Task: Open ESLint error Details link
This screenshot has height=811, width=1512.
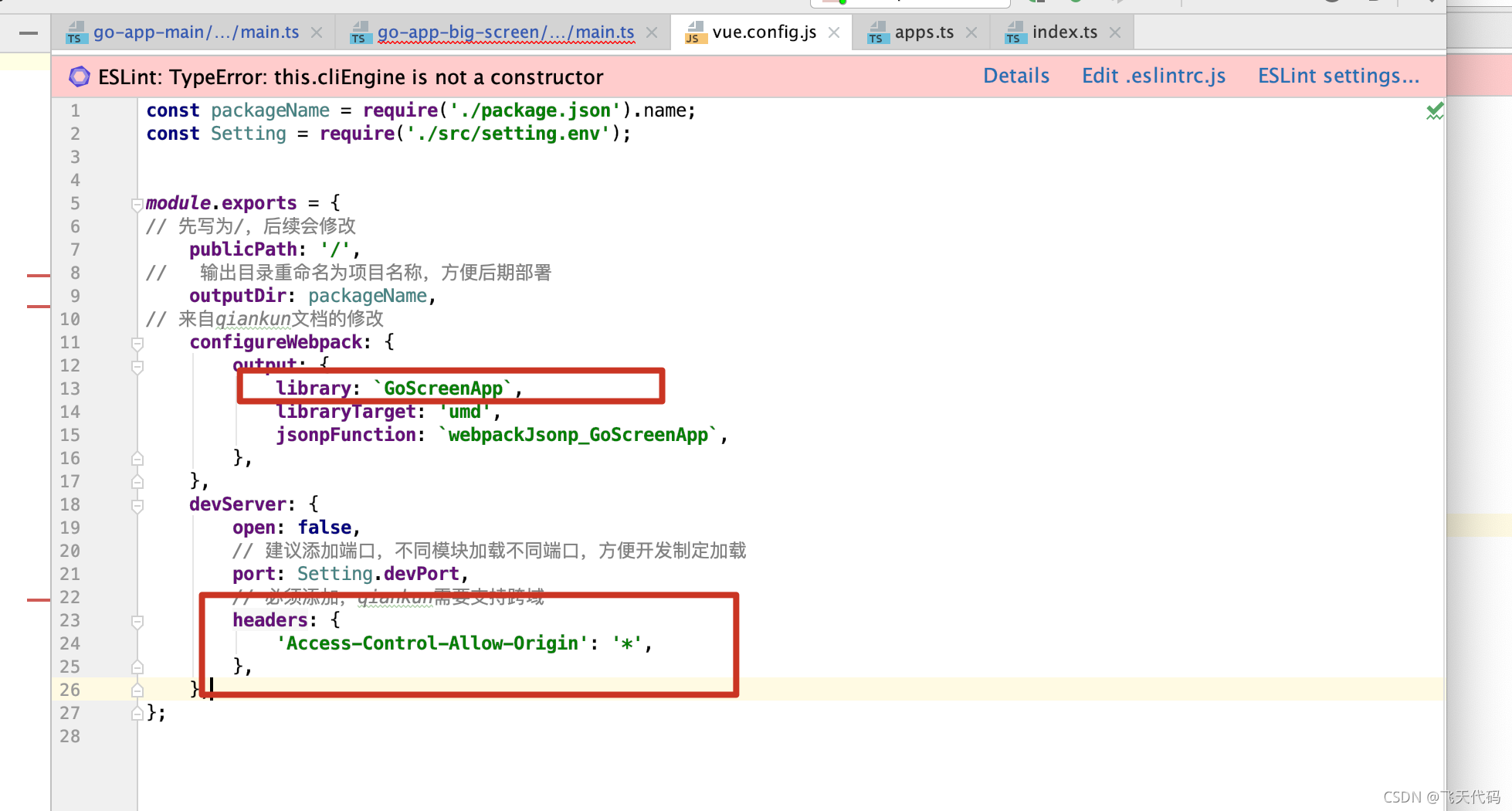Action: [1016, 76]
